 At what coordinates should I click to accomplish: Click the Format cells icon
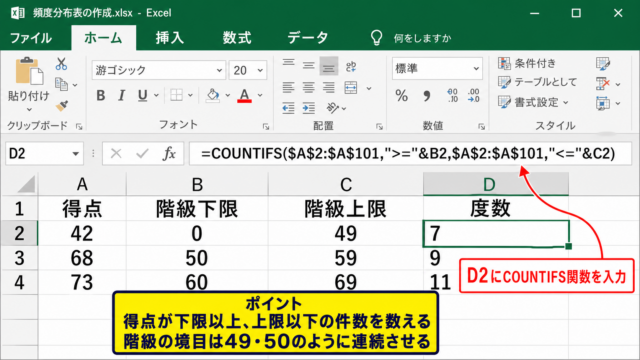(603, 103)
